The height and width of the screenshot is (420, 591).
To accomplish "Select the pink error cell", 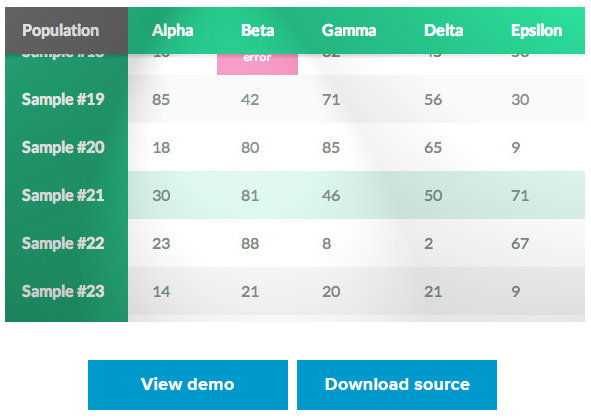I will pos(257,64).
